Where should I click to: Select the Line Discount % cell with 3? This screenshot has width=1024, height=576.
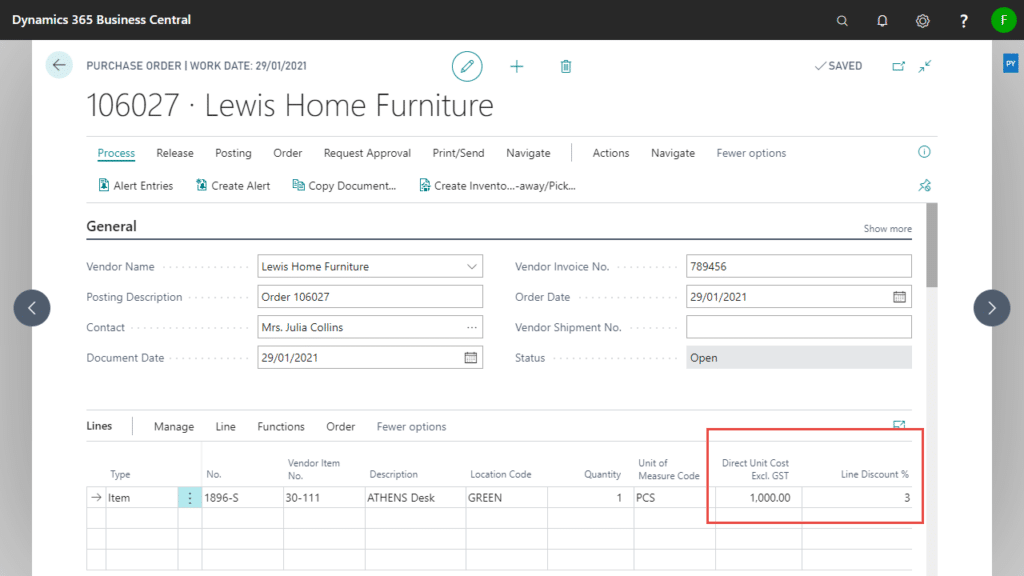(857, 498)
